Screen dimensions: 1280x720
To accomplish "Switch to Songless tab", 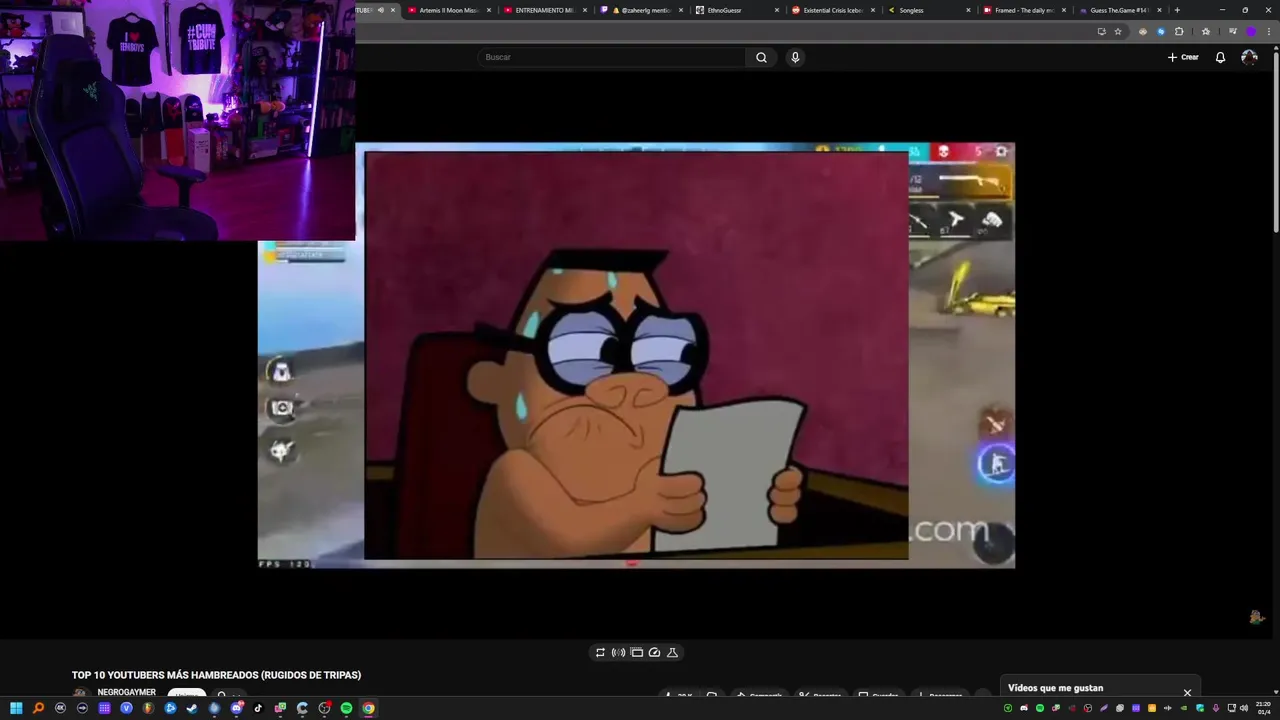I will point(930,10).
